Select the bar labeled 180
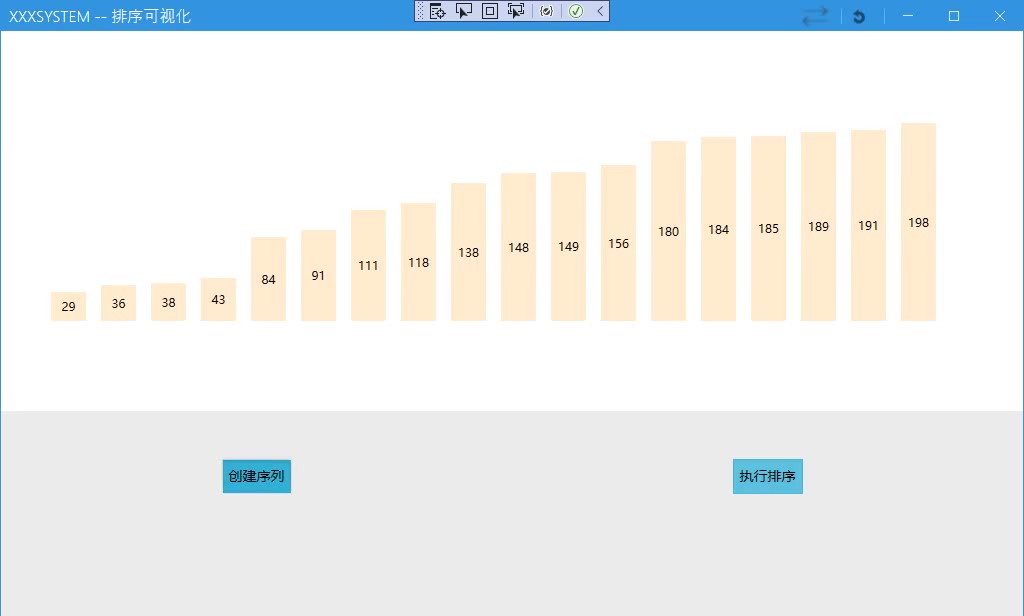 (x=668, y=231)
